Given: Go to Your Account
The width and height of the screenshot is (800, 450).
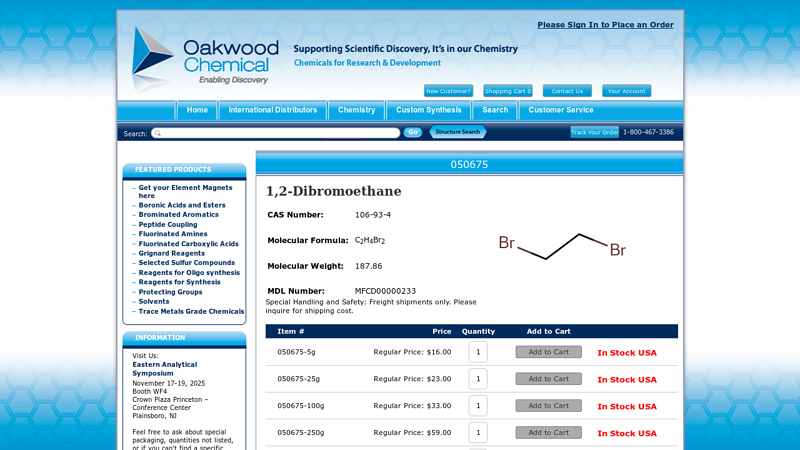Looking at the screenshot, I should click(x=626, y=91).
